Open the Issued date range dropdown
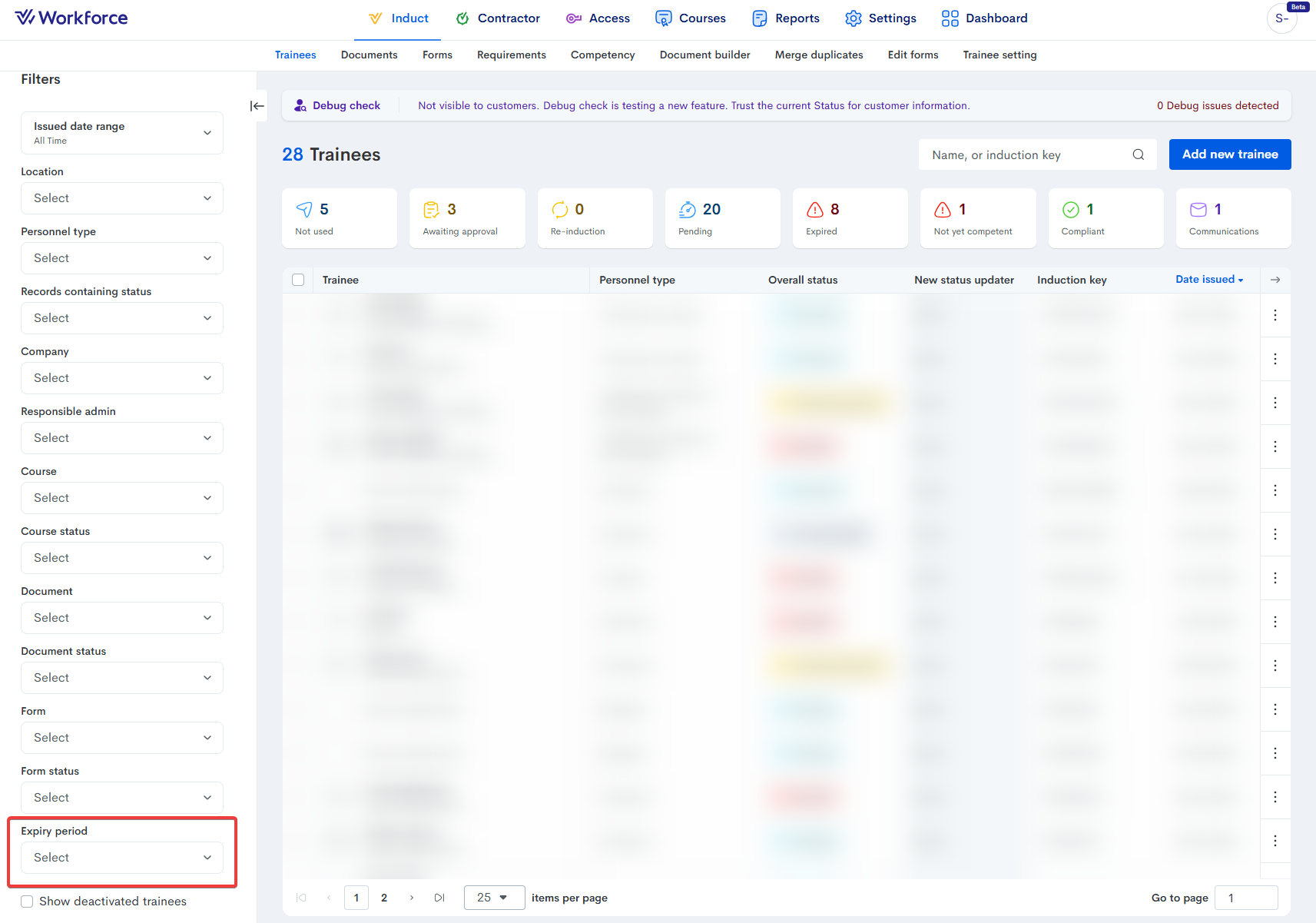1316x923 pixels. [122, 133]
